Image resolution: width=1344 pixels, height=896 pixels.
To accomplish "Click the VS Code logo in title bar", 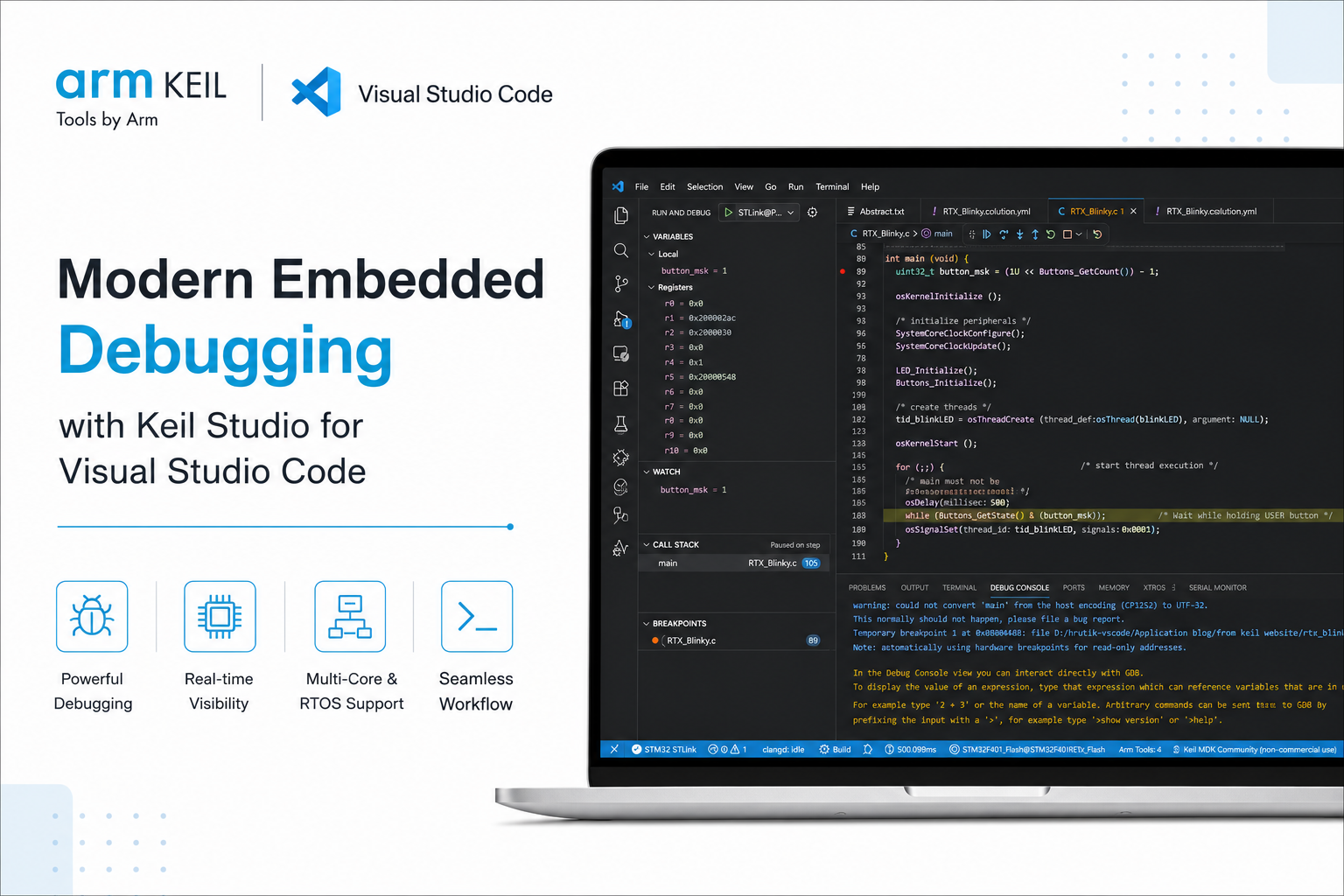I will pyautogui.click(x=618, y=186).
